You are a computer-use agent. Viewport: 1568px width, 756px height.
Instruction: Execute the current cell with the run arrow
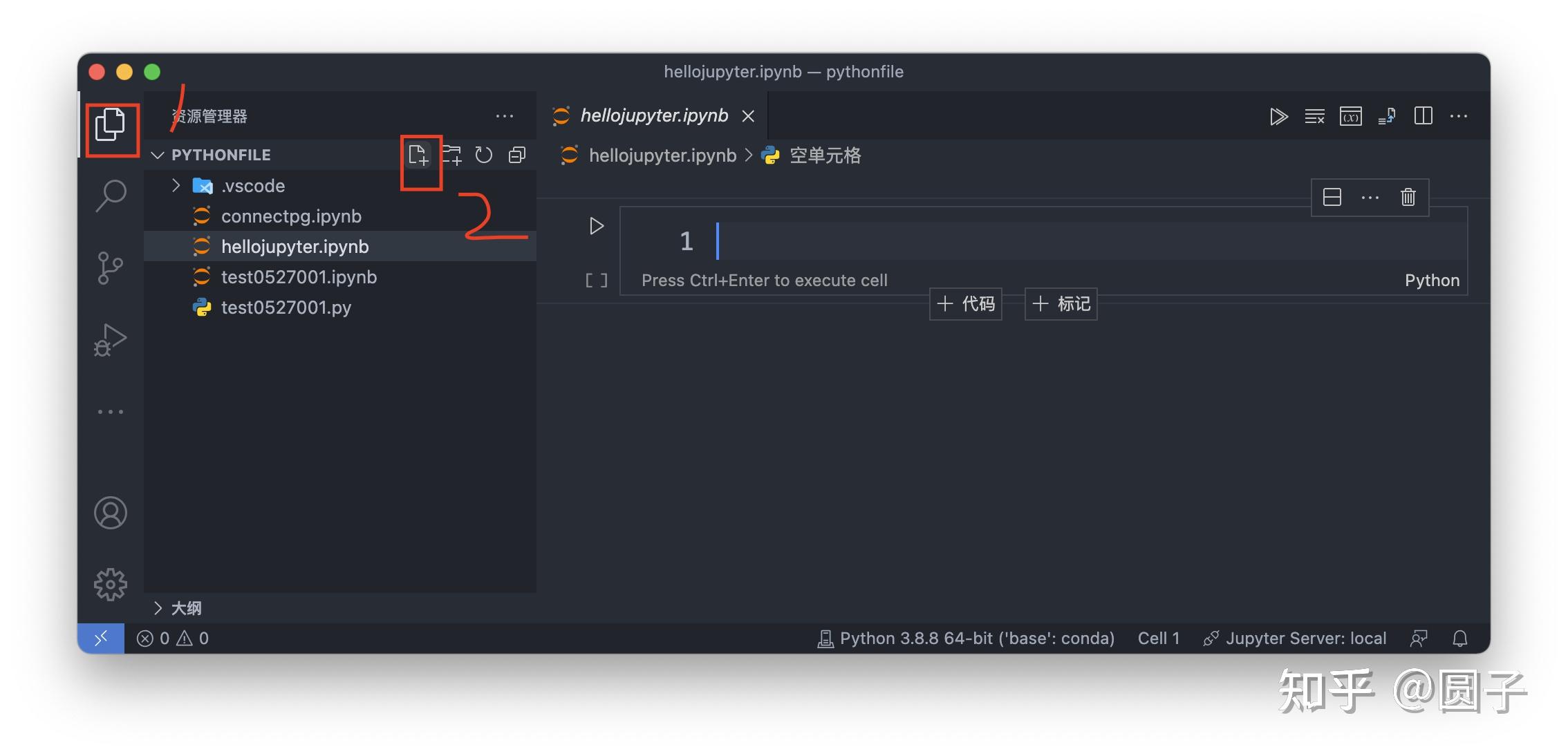click(595, 226)
